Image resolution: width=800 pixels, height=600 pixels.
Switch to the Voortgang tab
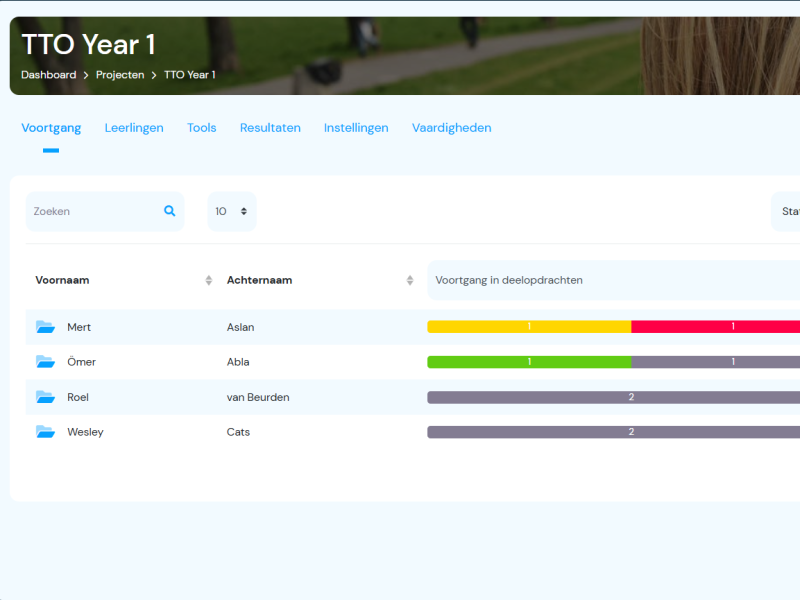pyautogui.click(x=51, y=128)
